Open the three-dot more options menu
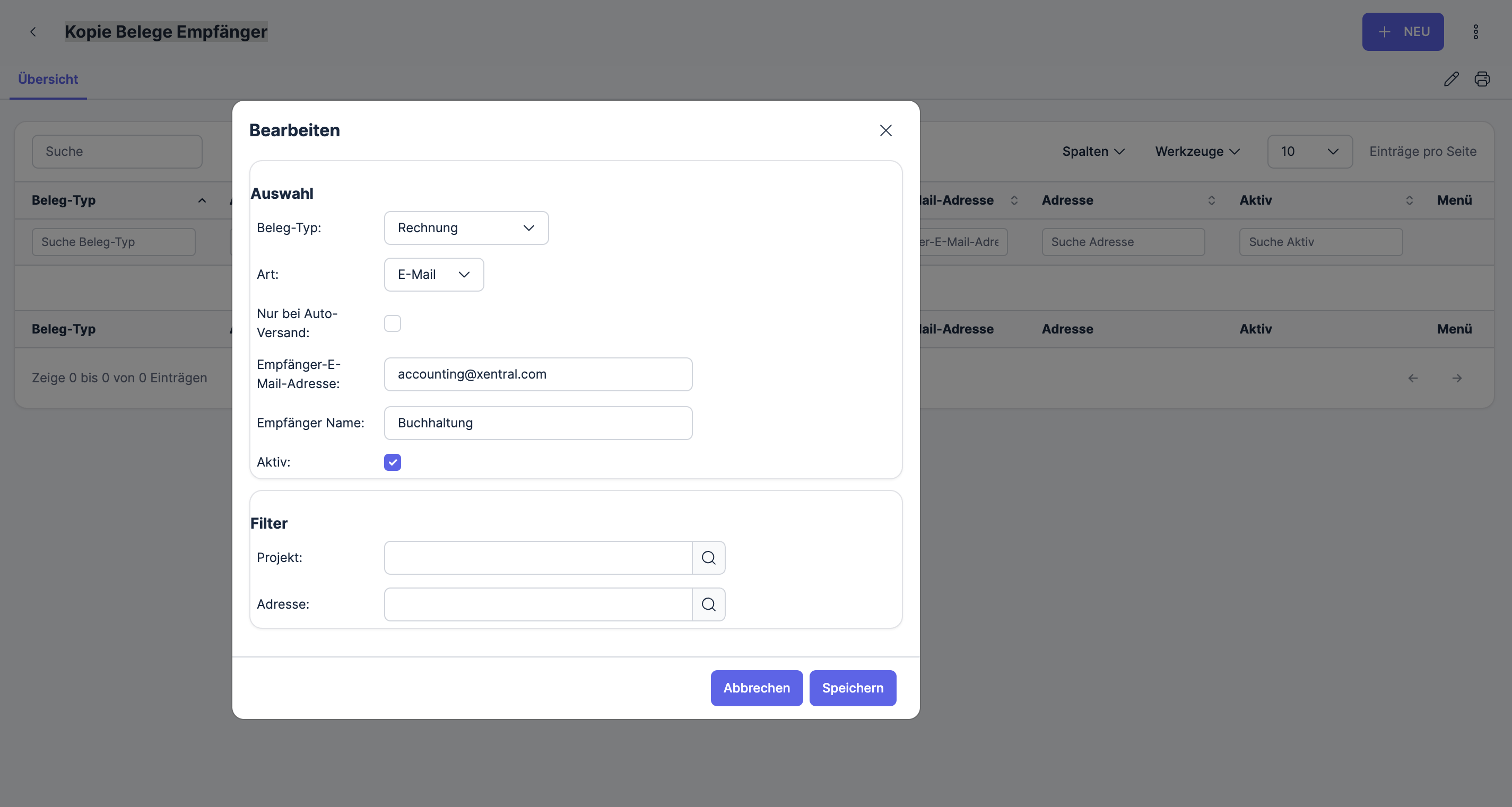 [x=1475, y=32]
